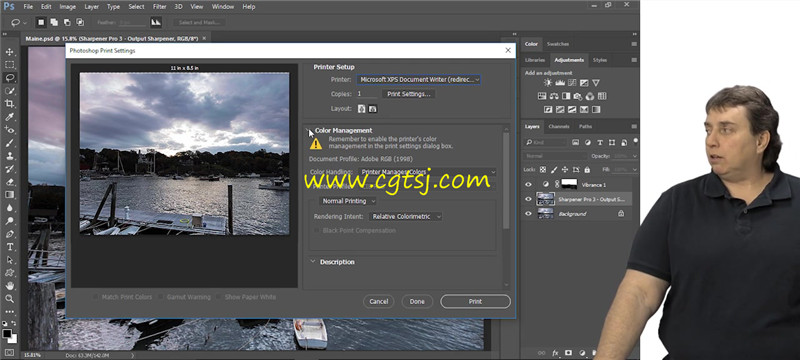Select the Horizontal Type tool

[x=10, y=247]
